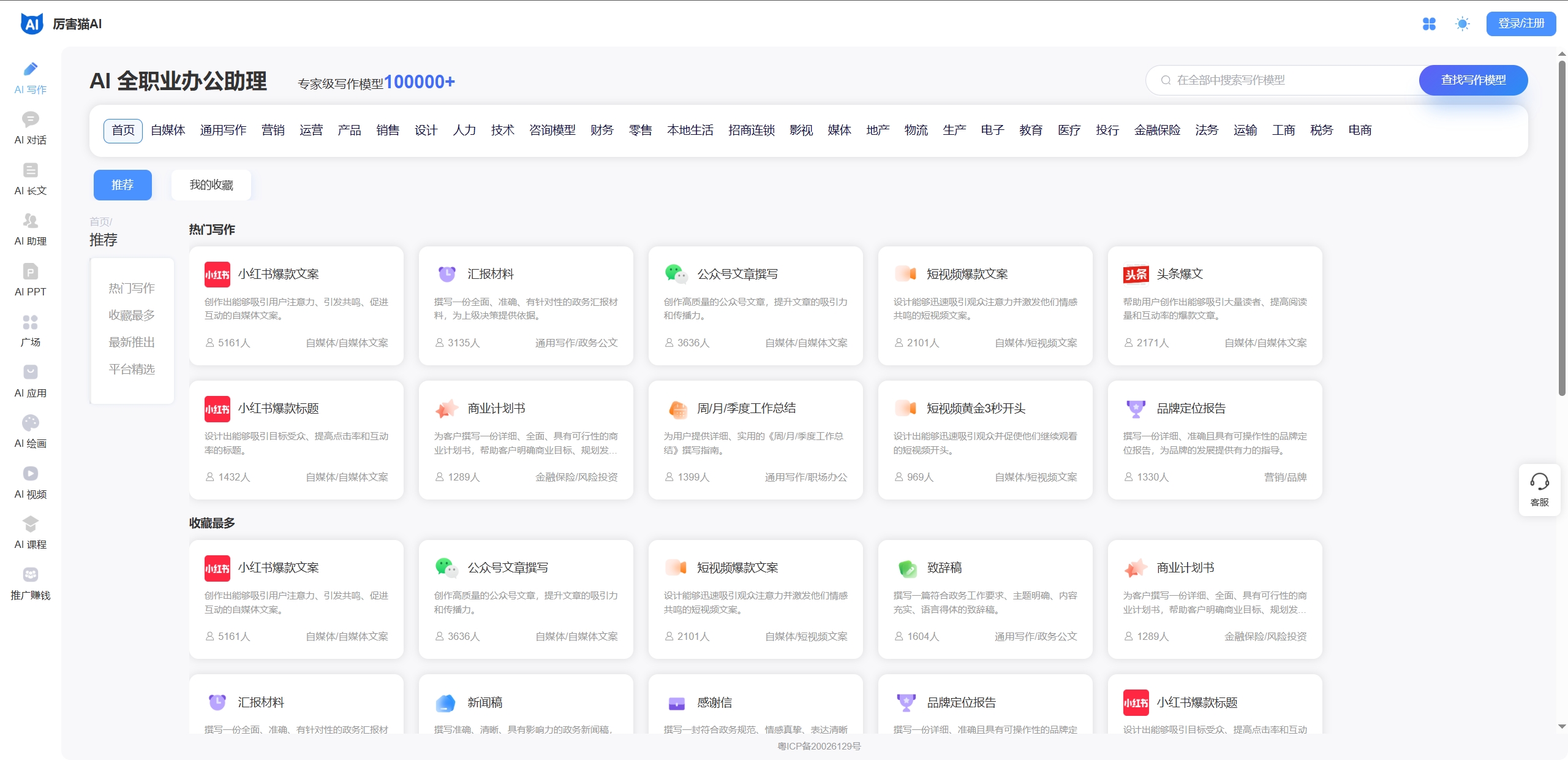Click 查找写作模型 search button

[x=1473, y=80]
